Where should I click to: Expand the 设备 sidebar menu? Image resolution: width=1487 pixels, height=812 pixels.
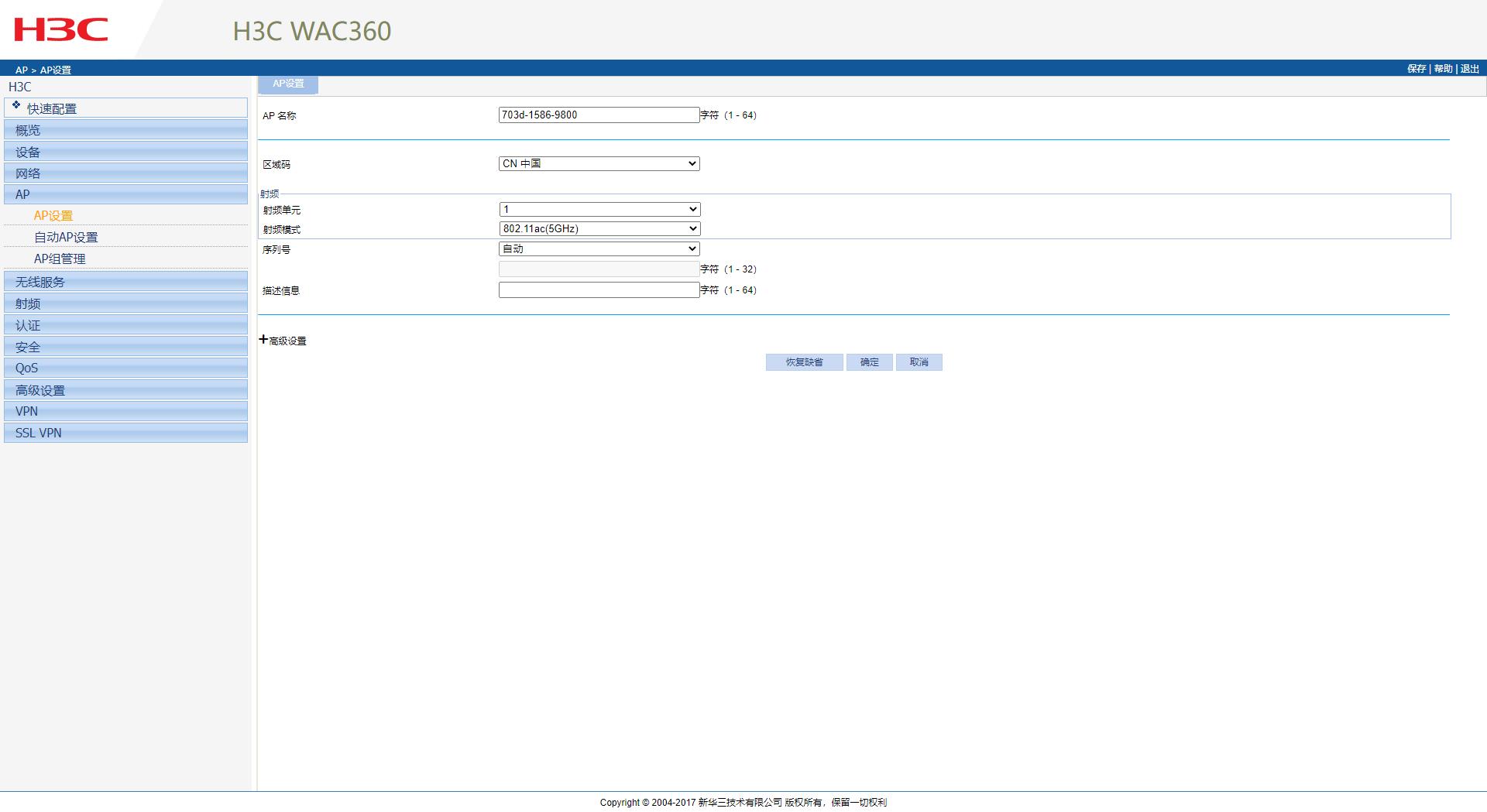(125, 152)
